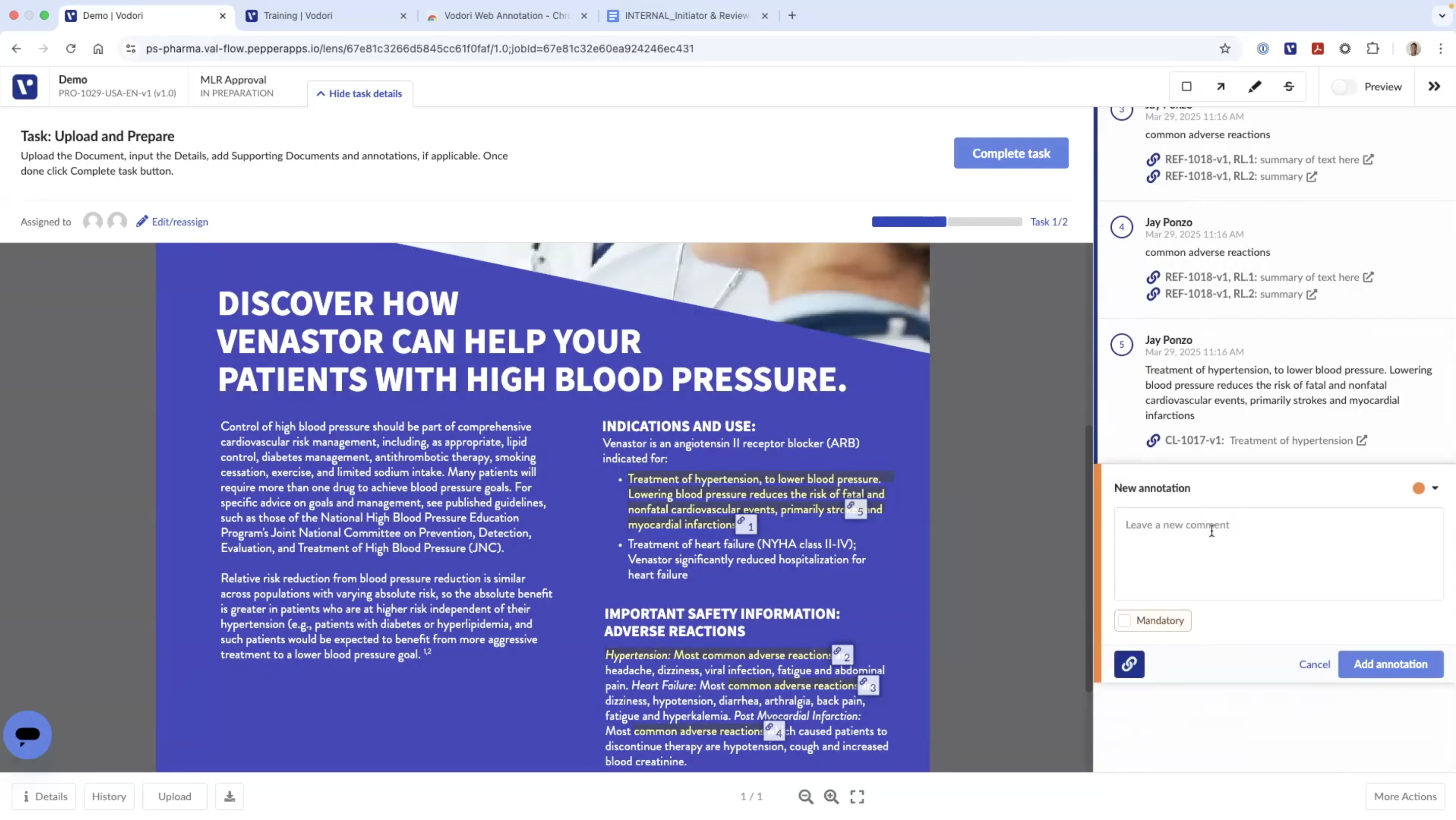Open Chrome three-dot menu
Viewport: 1456px width, 820px height.
point(1441,49)
